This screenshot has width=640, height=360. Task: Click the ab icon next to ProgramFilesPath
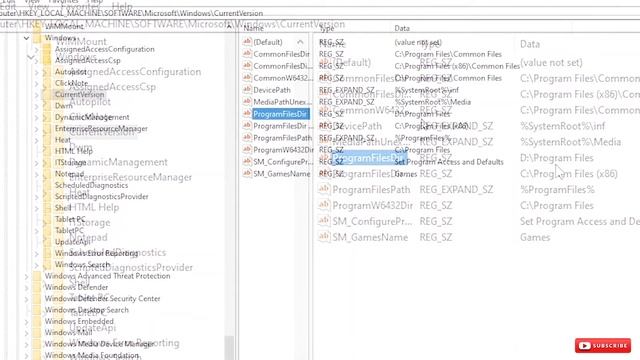tap(247, 138)
